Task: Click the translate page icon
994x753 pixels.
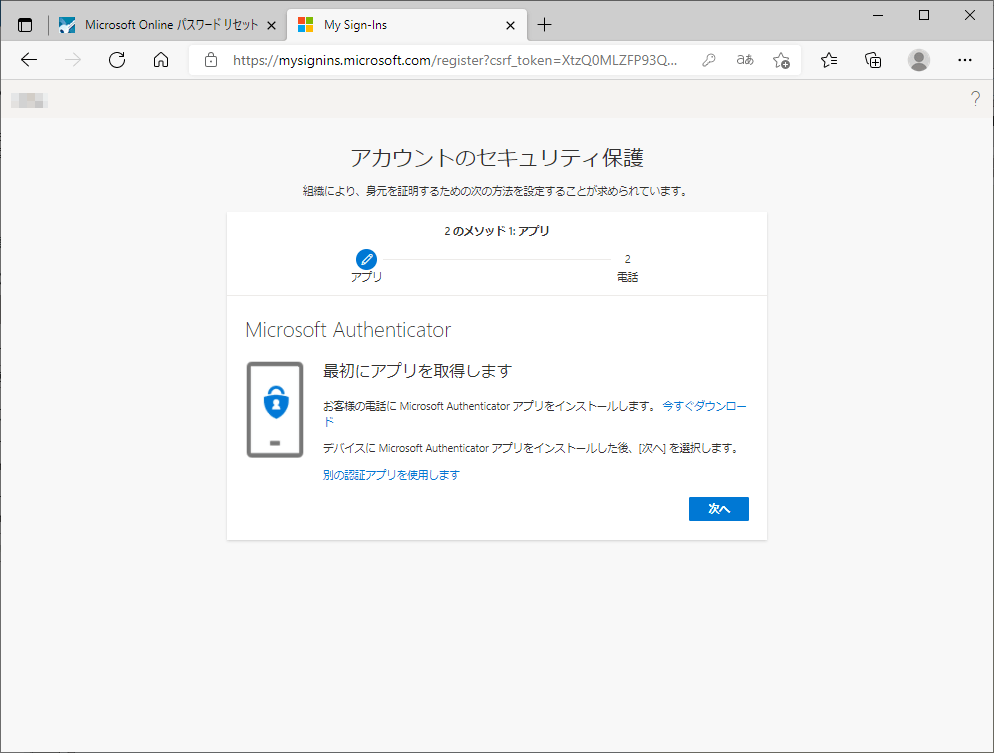Action: [745, 60]
